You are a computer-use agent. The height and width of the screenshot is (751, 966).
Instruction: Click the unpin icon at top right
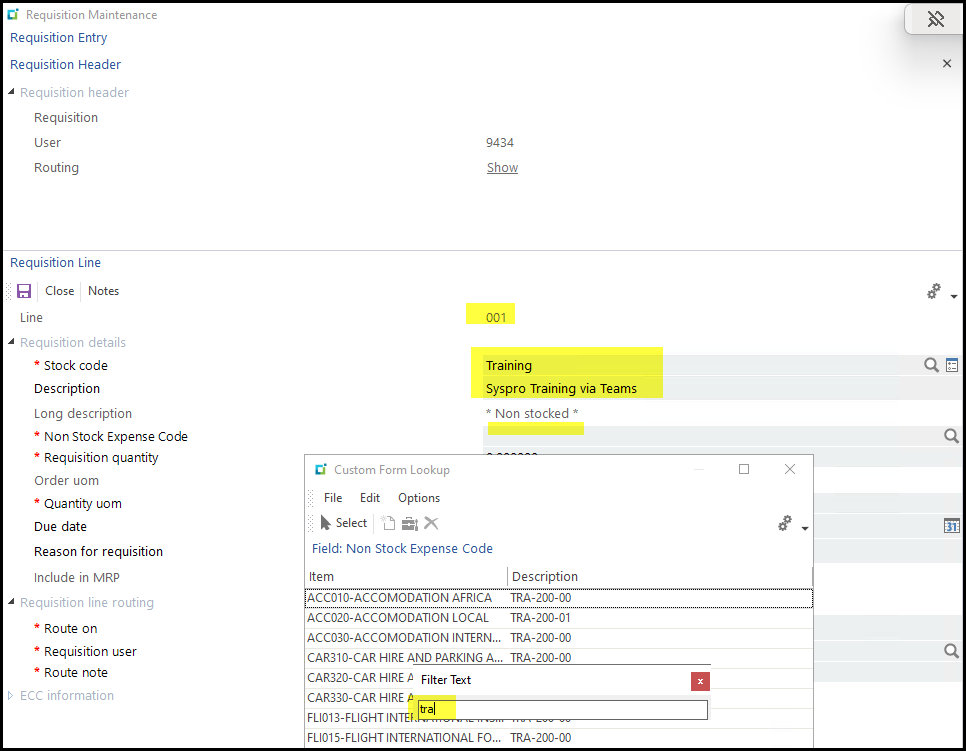pyautogui.click(x=935, y=19)
